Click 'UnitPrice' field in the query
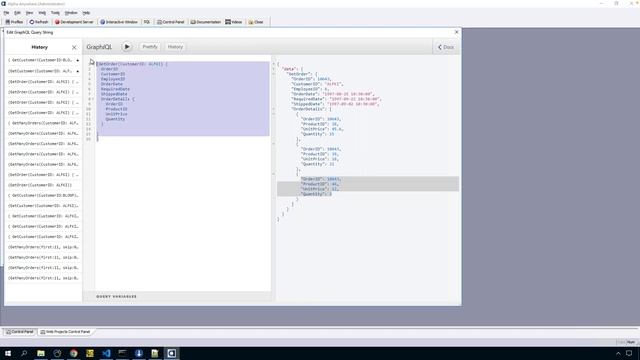Screen dimensions: 640x360 pyautogui.click(x=116, y=114)
